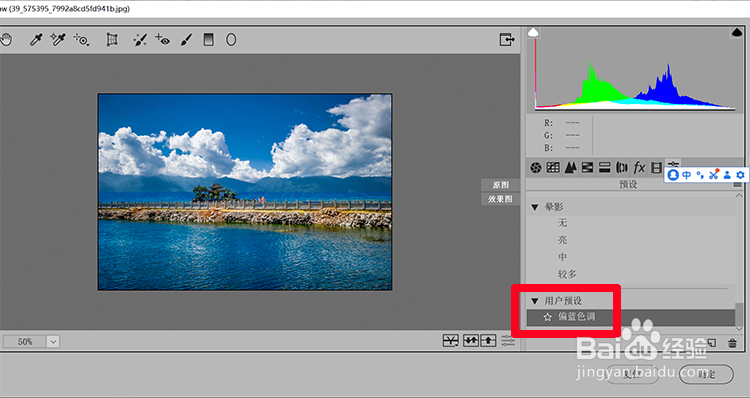
Task: Click the IME 中 language indicator
Action: (686, 175)
